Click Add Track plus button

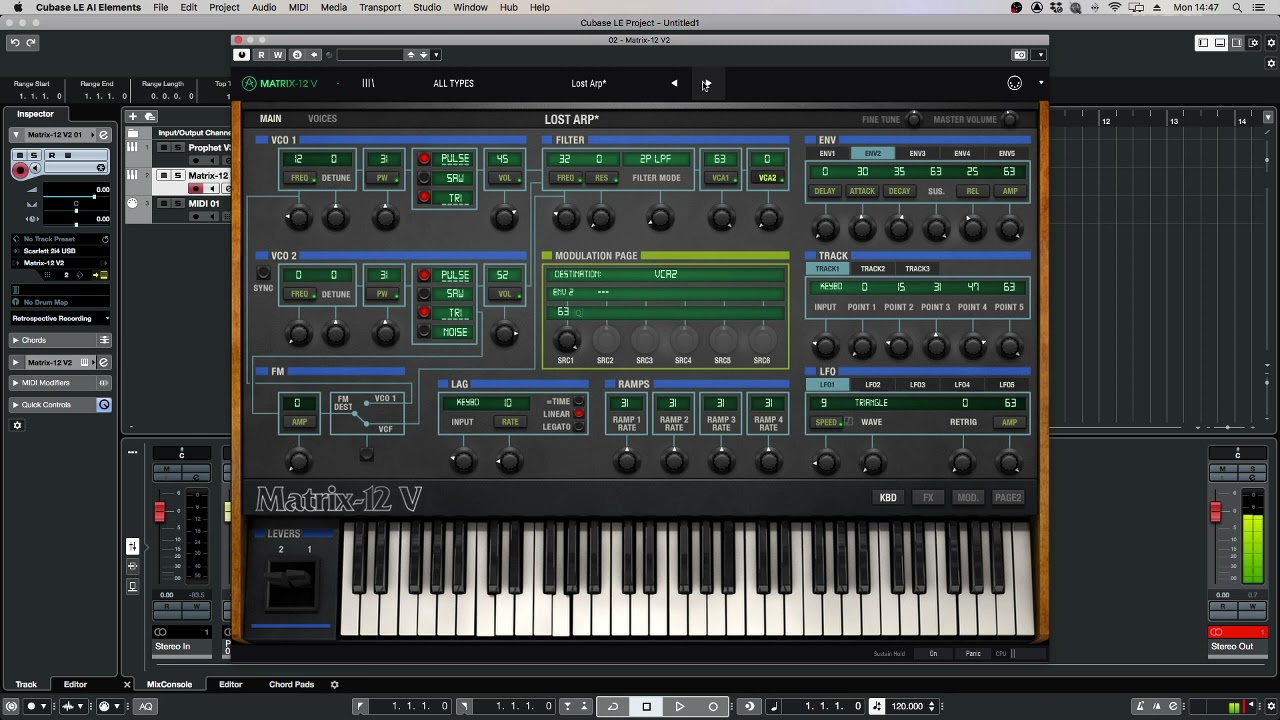(x=132, y=117)
